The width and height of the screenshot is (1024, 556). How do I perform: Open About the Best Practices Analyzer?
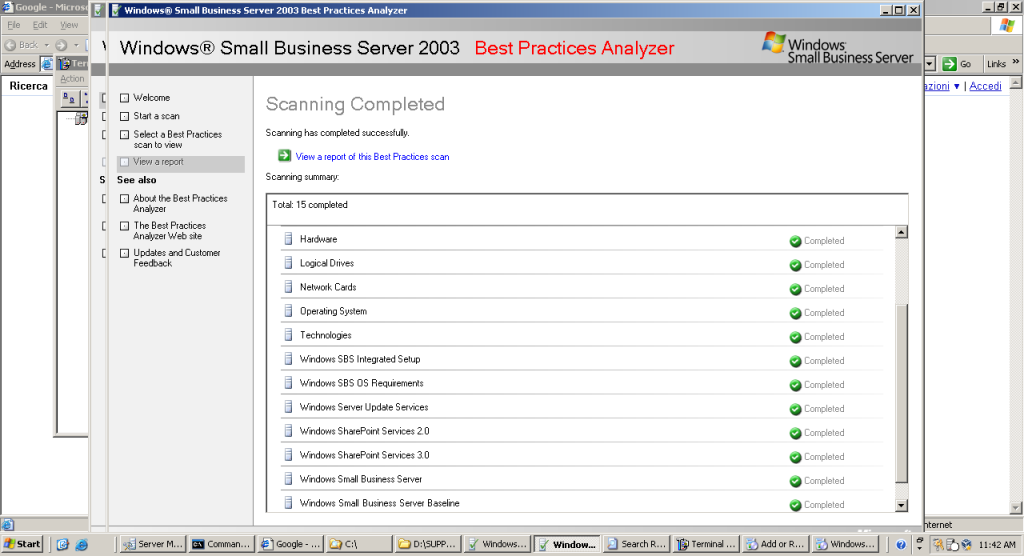[180, 203]
